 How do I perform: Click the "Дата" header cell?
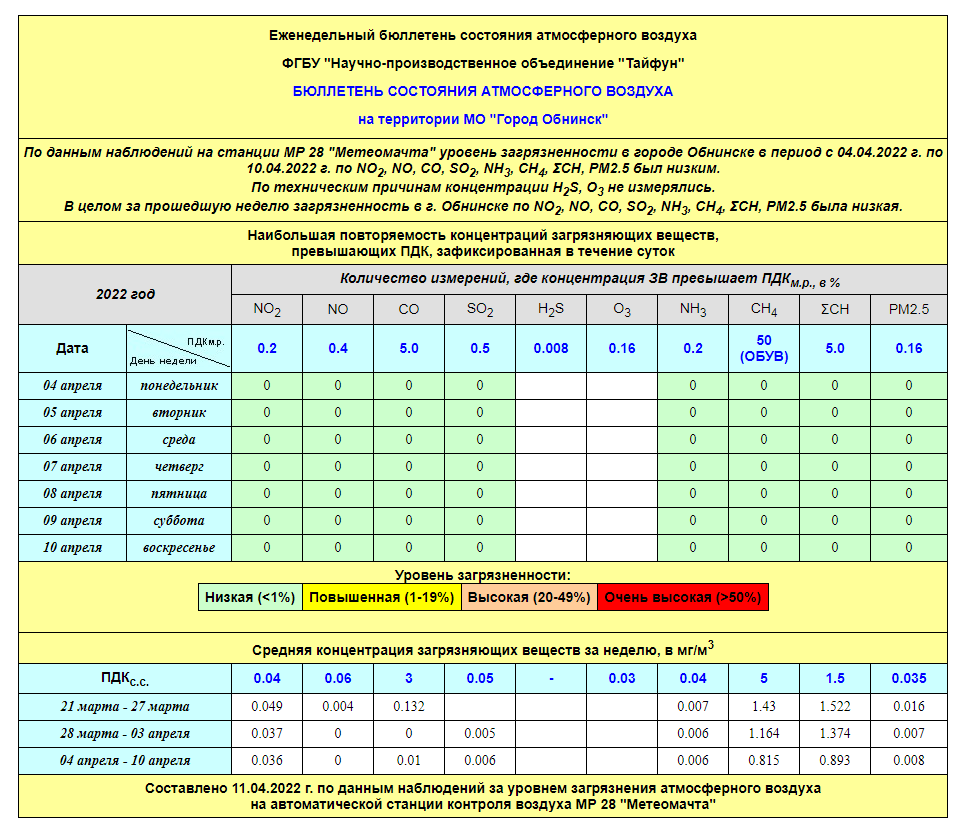pyautogui.click(x=72, y=348)
